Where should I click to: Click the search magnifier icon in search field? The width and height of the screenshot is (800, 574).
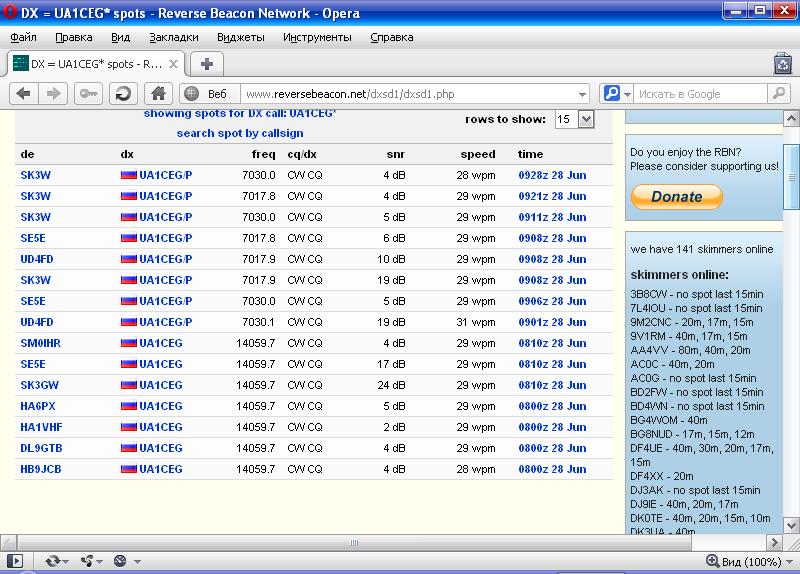tap(779, 93)
